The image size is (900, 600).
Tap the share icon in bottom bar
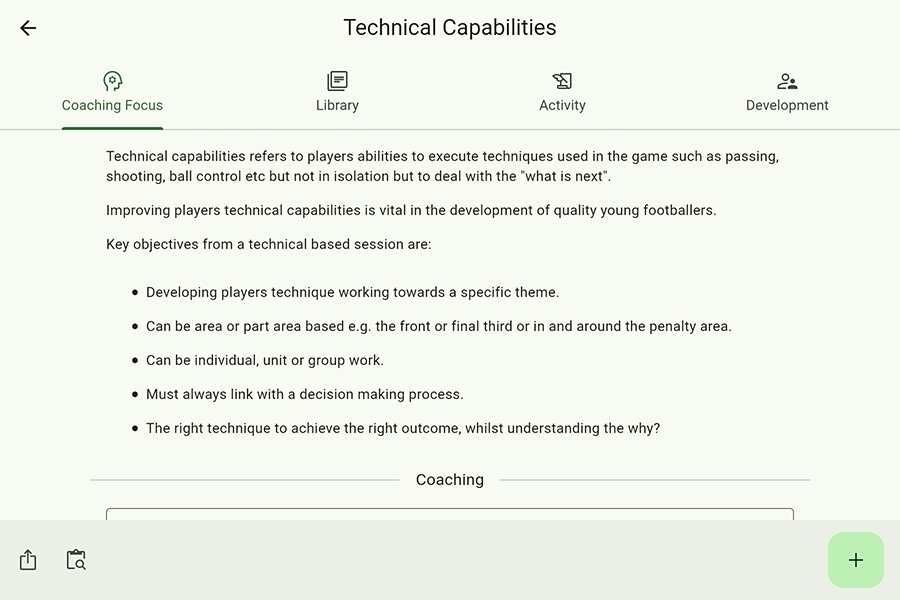tap(28, 560)
